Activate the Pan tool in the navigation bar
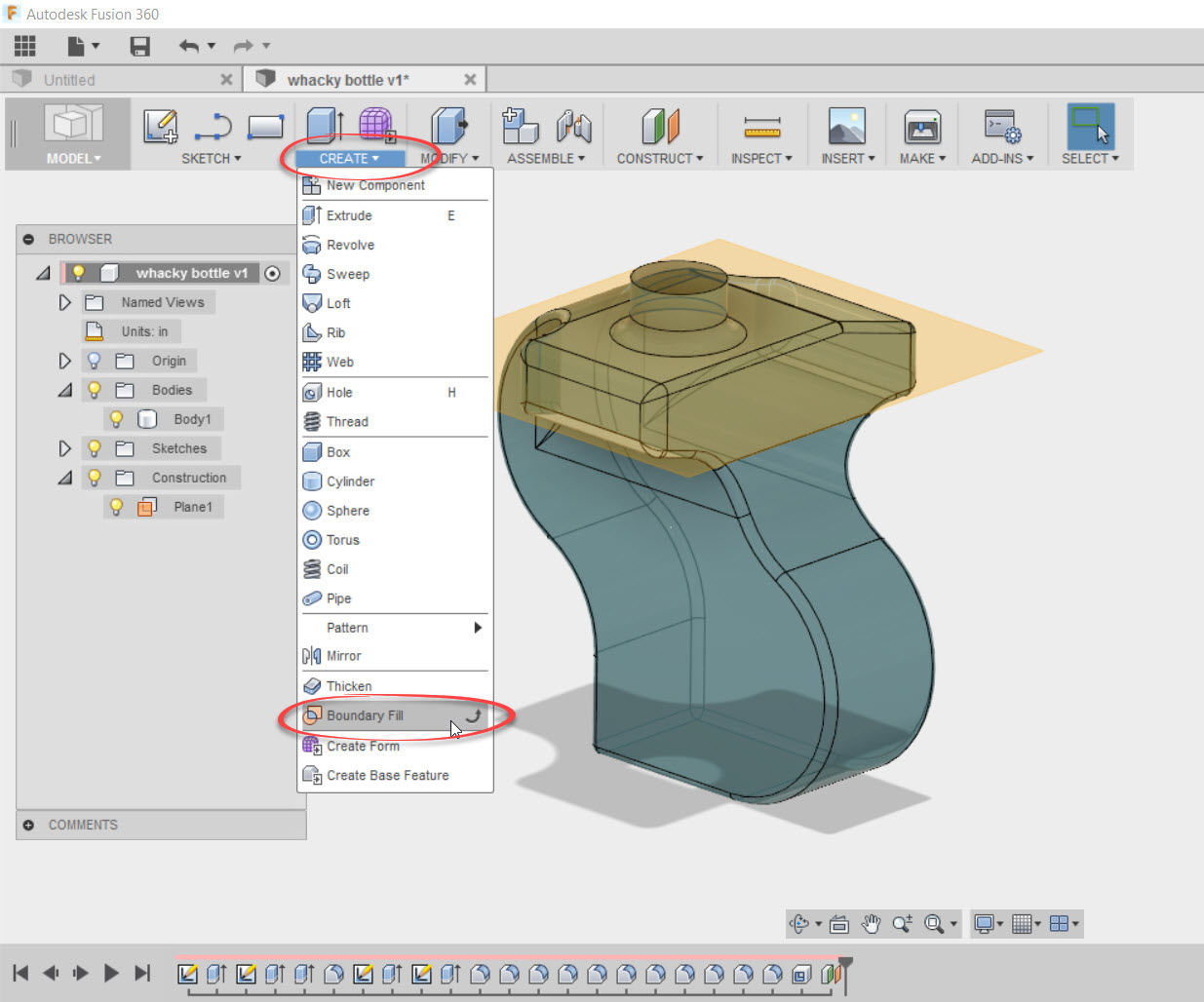 click(871, 923)
